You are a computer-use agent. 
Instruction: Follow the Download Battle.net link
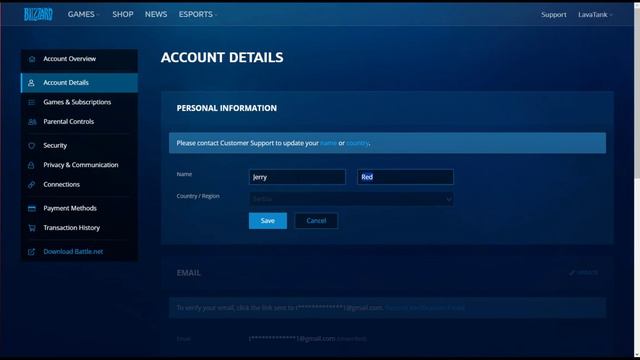[x=73, y=252]
